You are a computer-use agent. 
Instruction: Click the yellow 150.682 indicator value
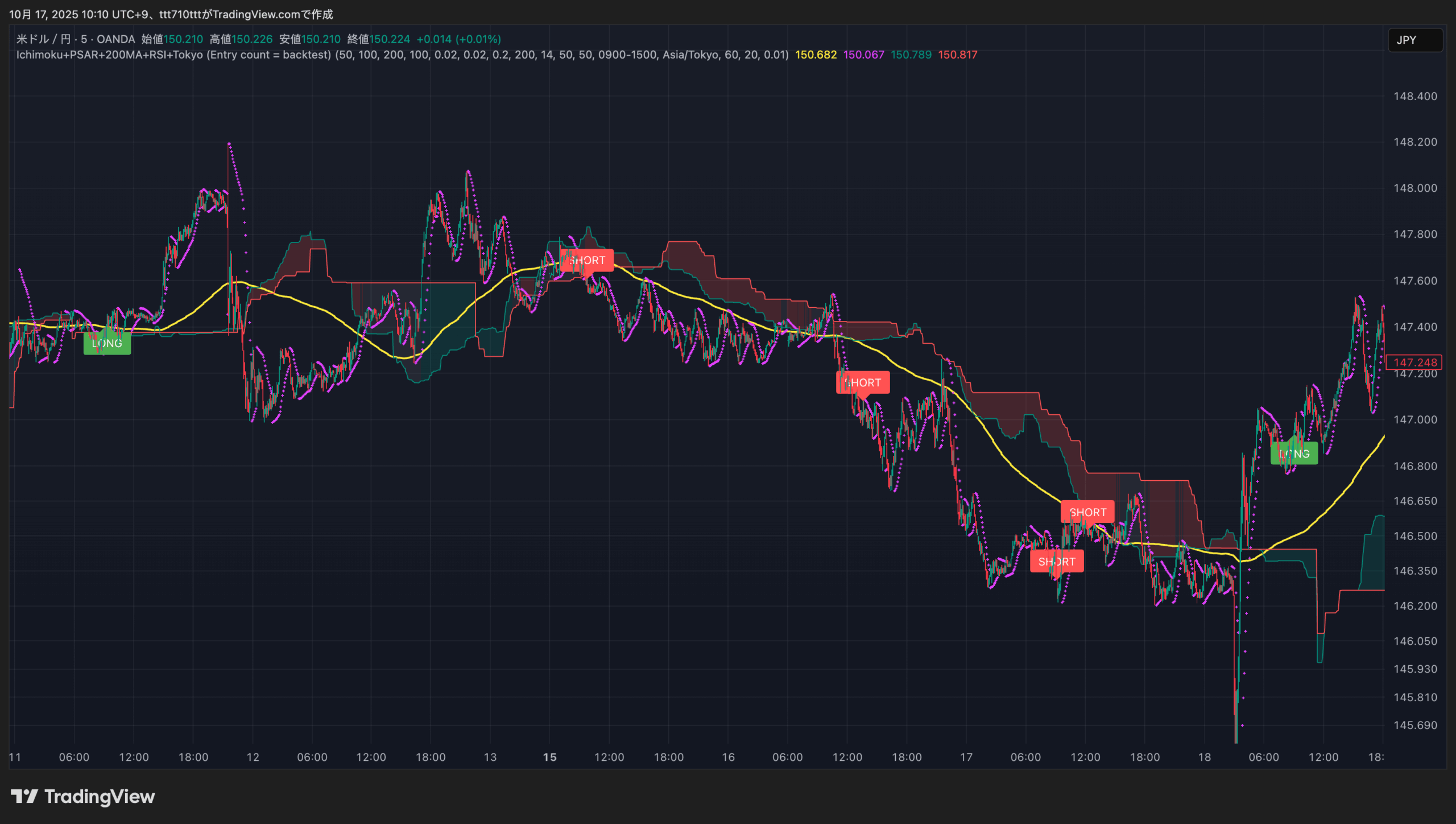click(x=816, y=55)
